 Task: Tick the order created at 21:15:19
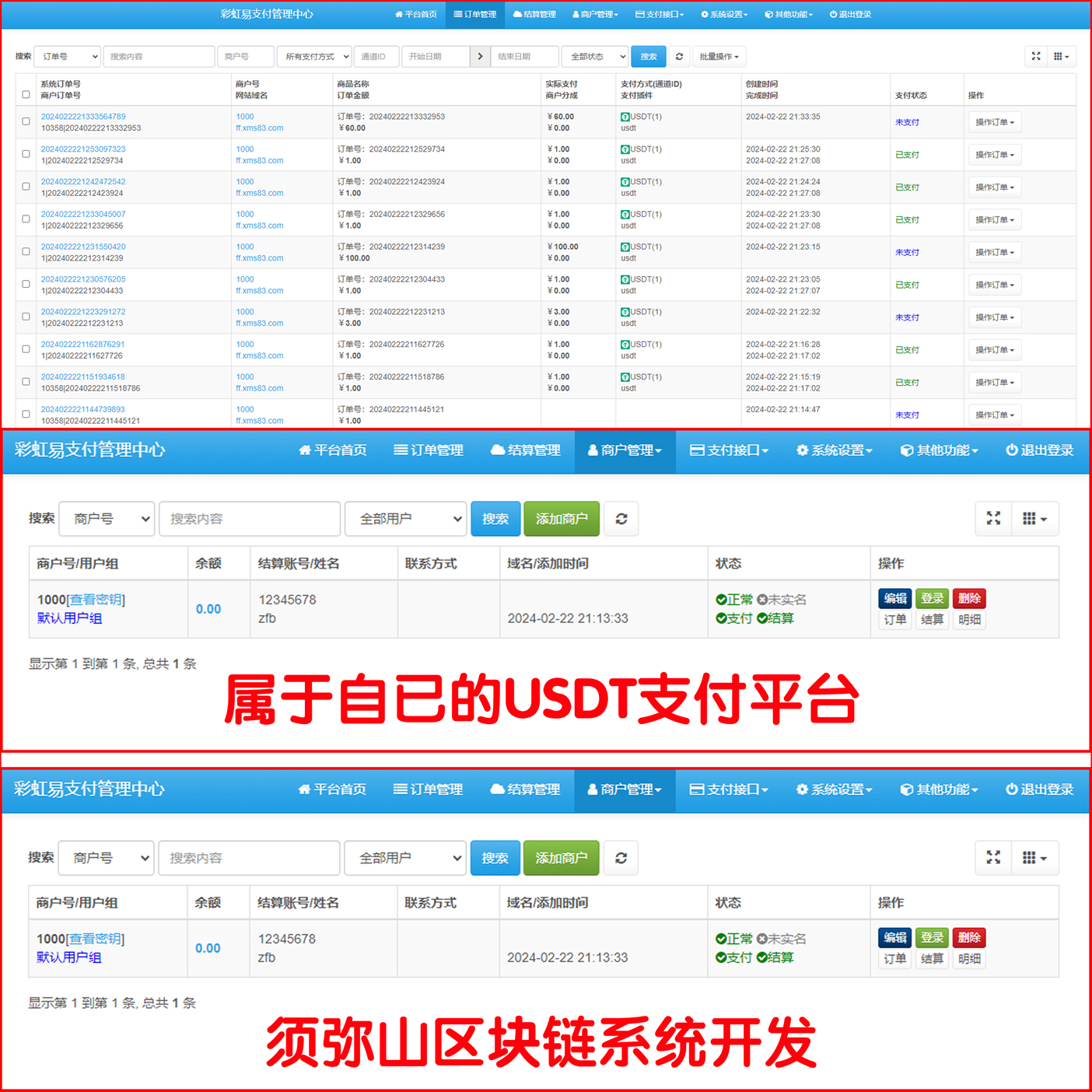click(26, 382)
